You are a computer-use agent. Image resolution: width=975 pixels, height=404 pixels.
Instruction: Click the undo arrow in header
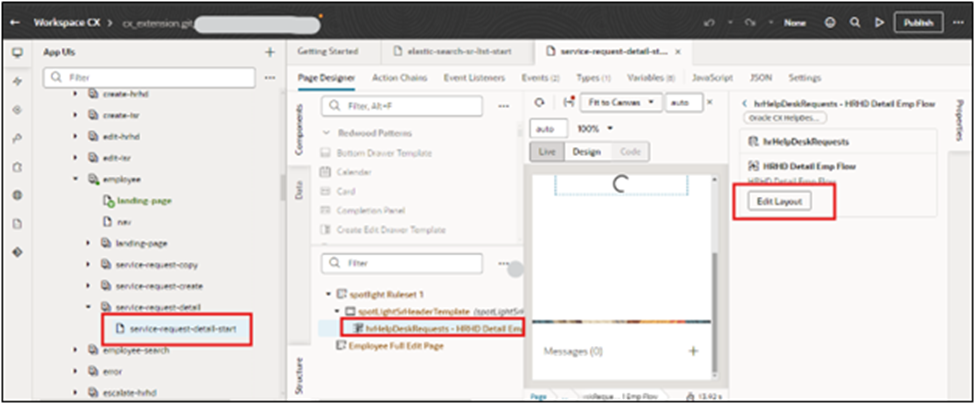coord(709,22)
